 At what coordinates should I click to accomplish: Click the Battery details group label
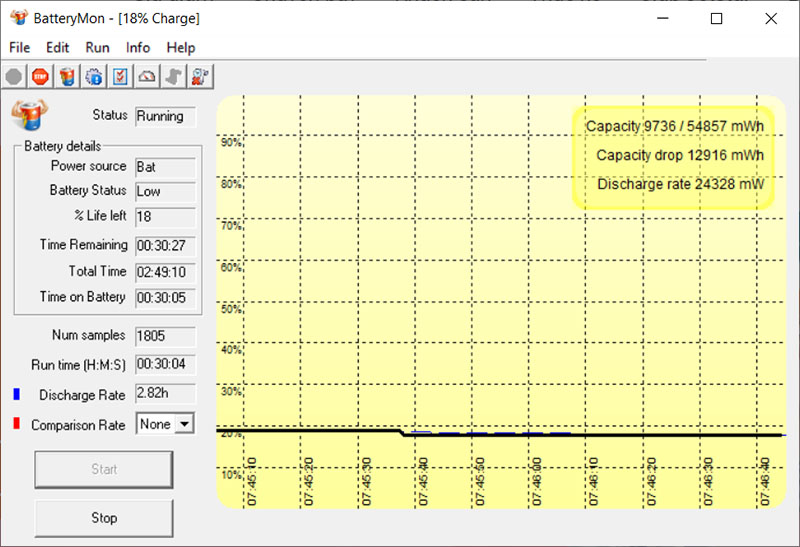[62, 146]
